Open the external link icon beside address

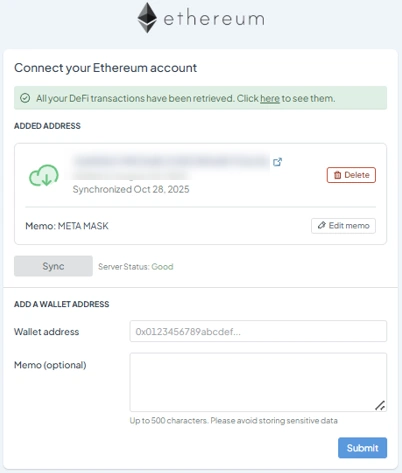pyautogui.click(x=277, y=162)
